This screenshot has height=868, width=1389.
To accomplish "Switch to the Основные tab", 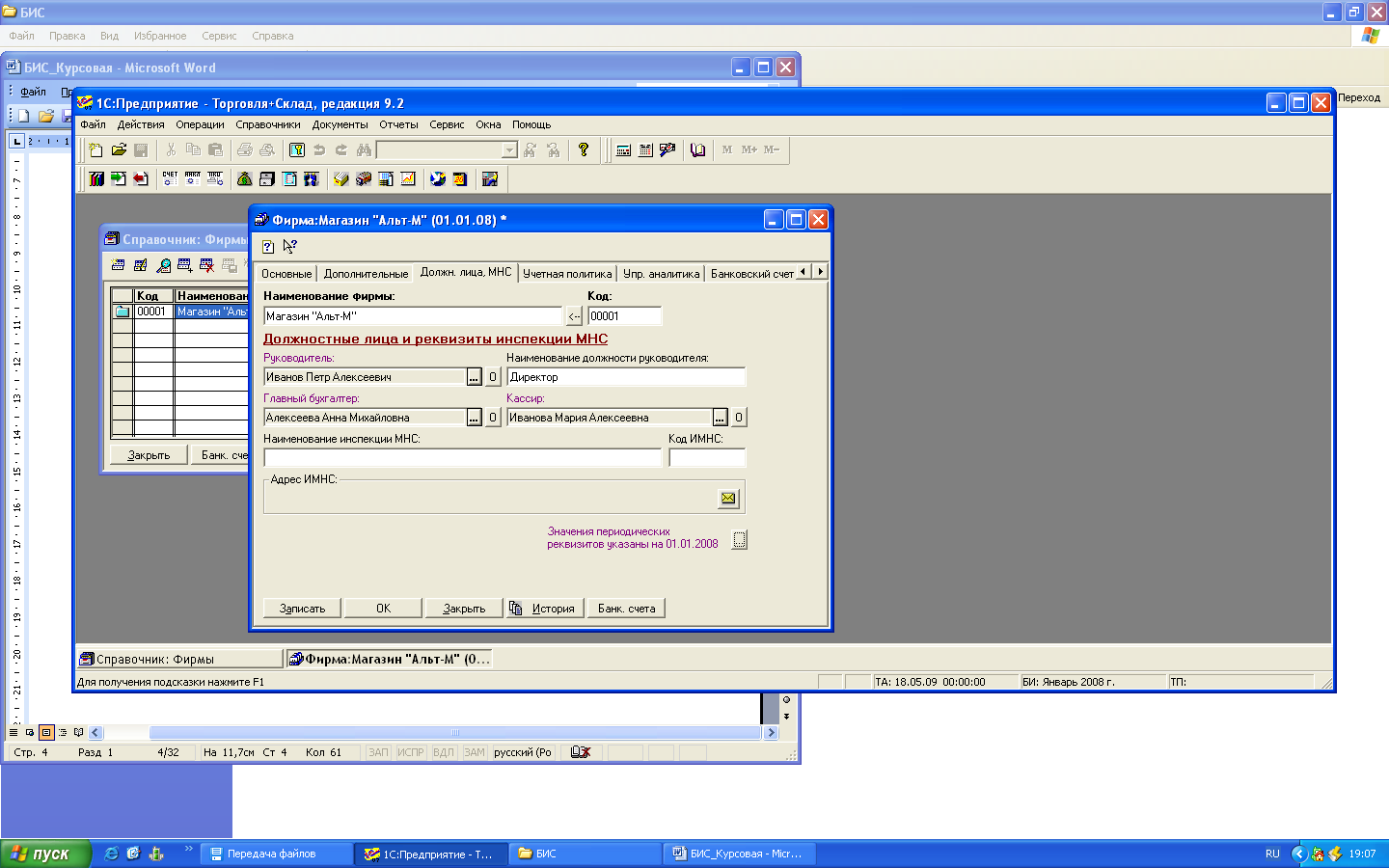I will [x=286, y=274].
